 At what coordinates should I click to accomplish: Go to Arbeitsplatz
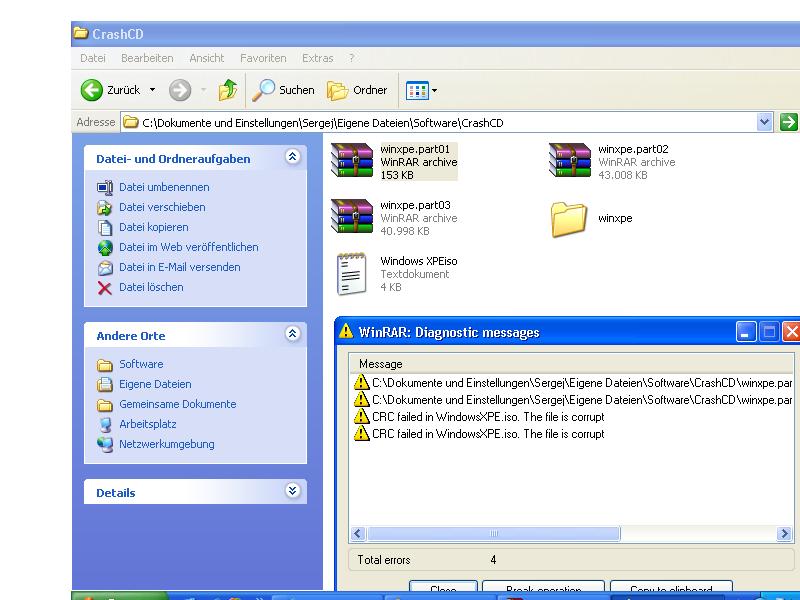tap(148, 424)
